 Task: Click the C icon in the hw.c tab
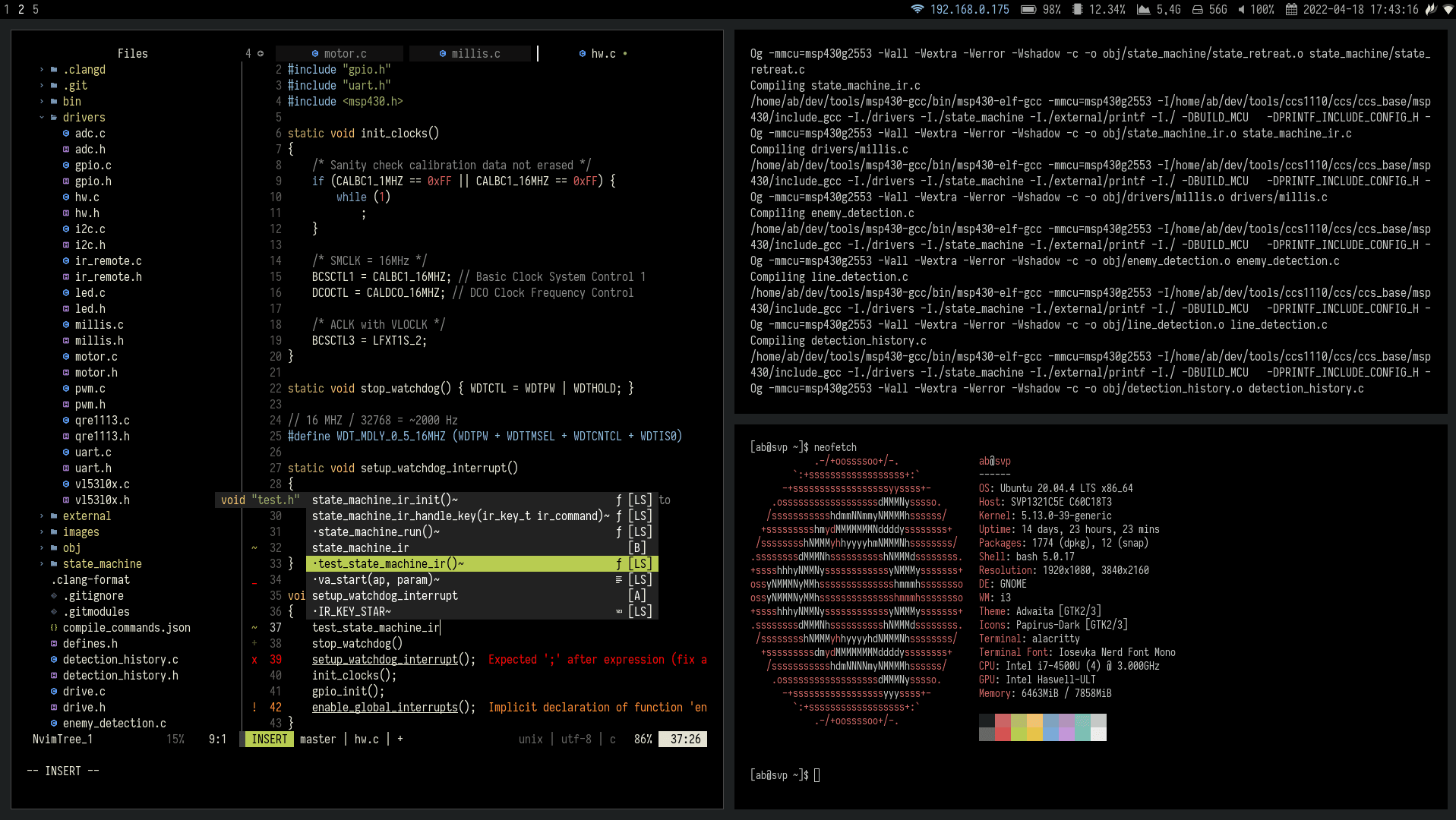(583, 53)
